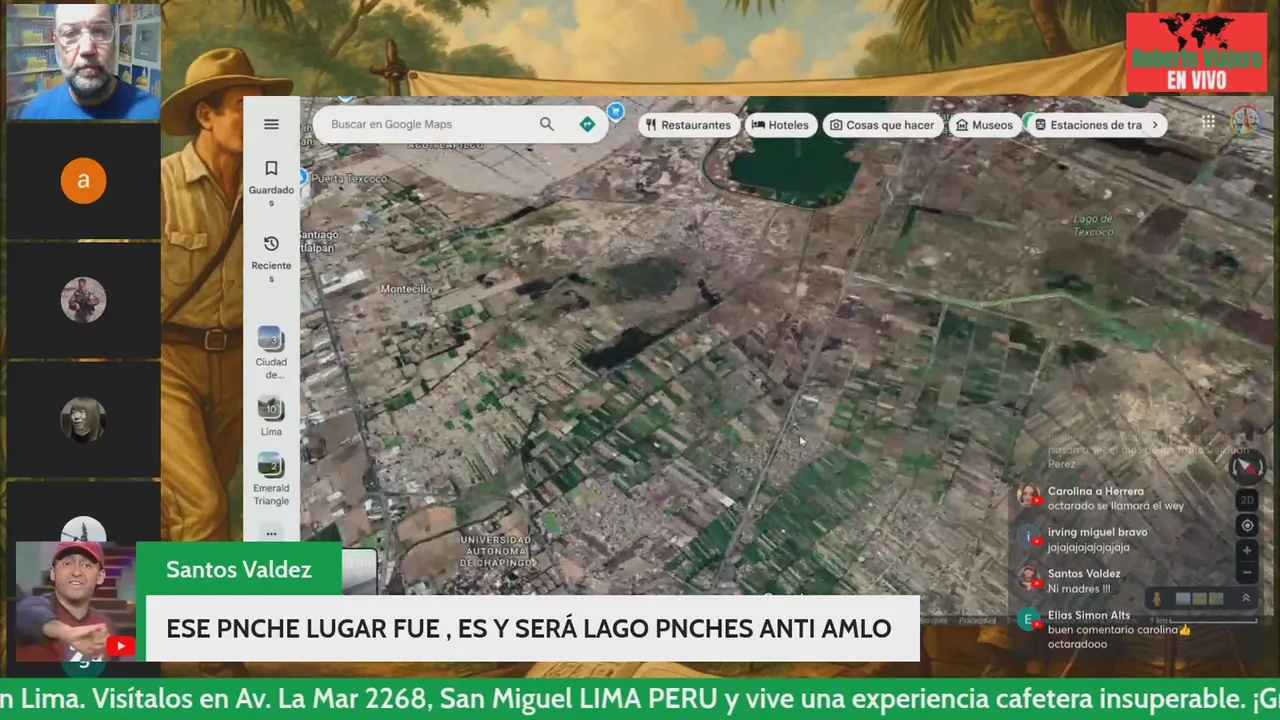Image resolution: width=1280 pixels, height=720 pixels.
Task: Open the Google Maps hamburger menu
Action: coord(271,124)
